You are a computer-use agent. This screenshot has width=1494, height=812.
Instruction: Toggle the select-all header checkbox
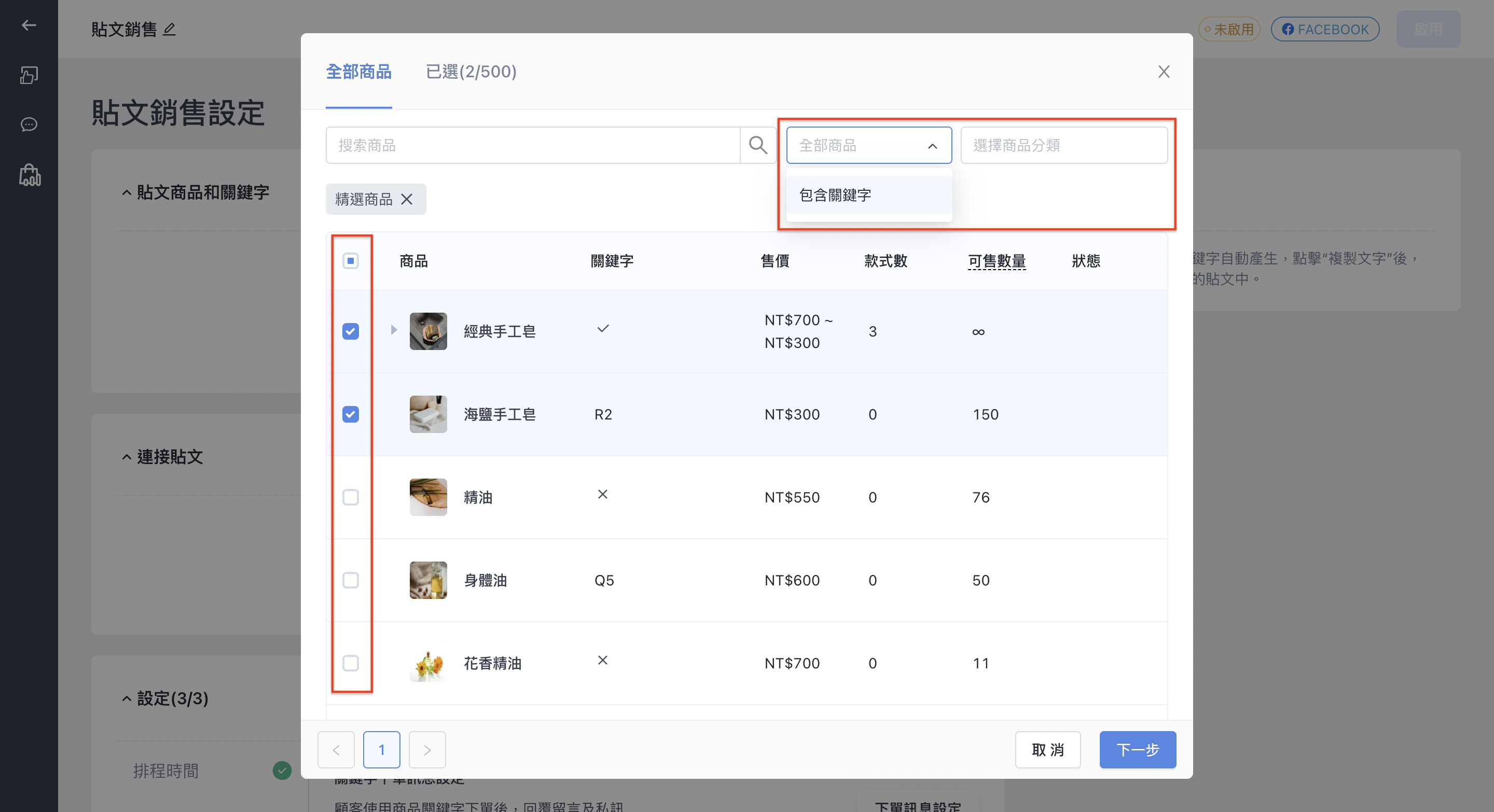coord(350,261)
